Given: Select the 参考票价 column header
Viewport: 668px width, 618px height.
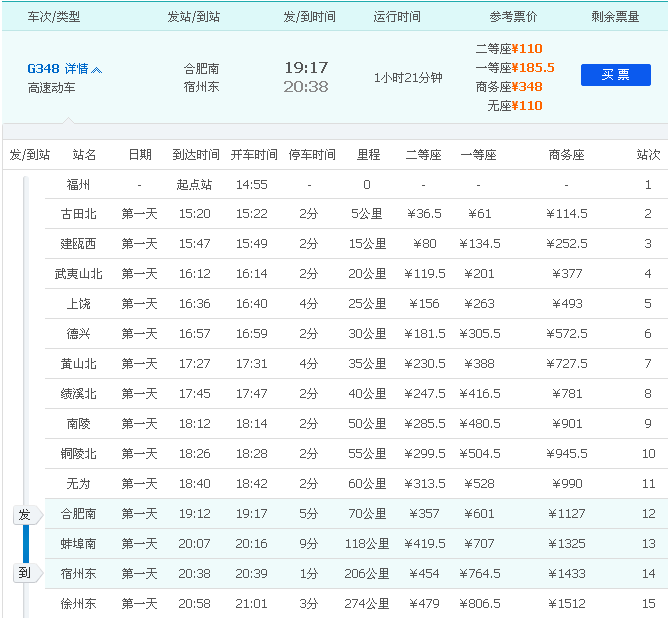Looking at the screenshot, I should (x=513, y=17).
